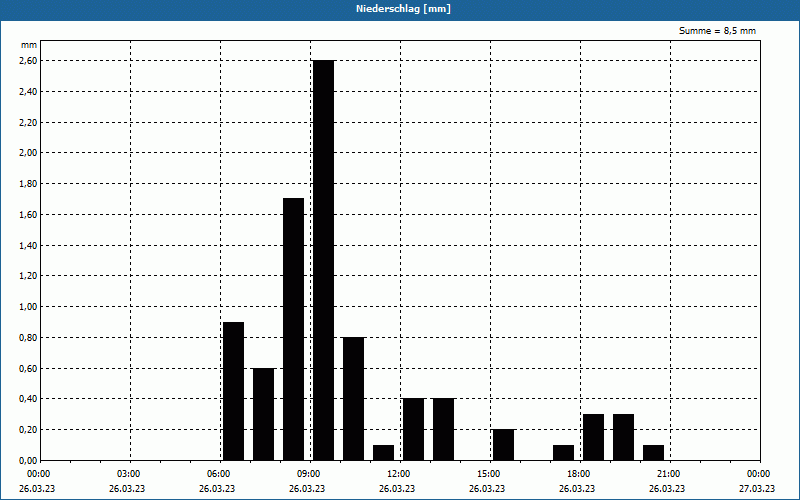The height and width of the screenshot is (500, 800).
Task: Select the tallest bar reaching 2,60 mm
Action: pyautogui.click(x=323, y=260)
